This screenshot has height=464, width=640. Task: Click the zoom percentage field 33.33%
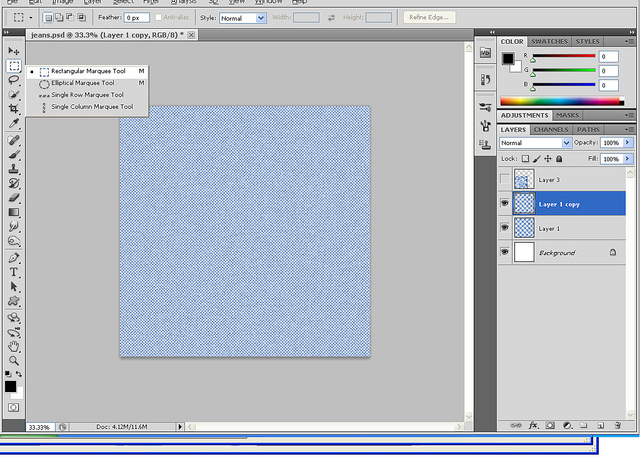pyautogui.click(x=39, y=427)
